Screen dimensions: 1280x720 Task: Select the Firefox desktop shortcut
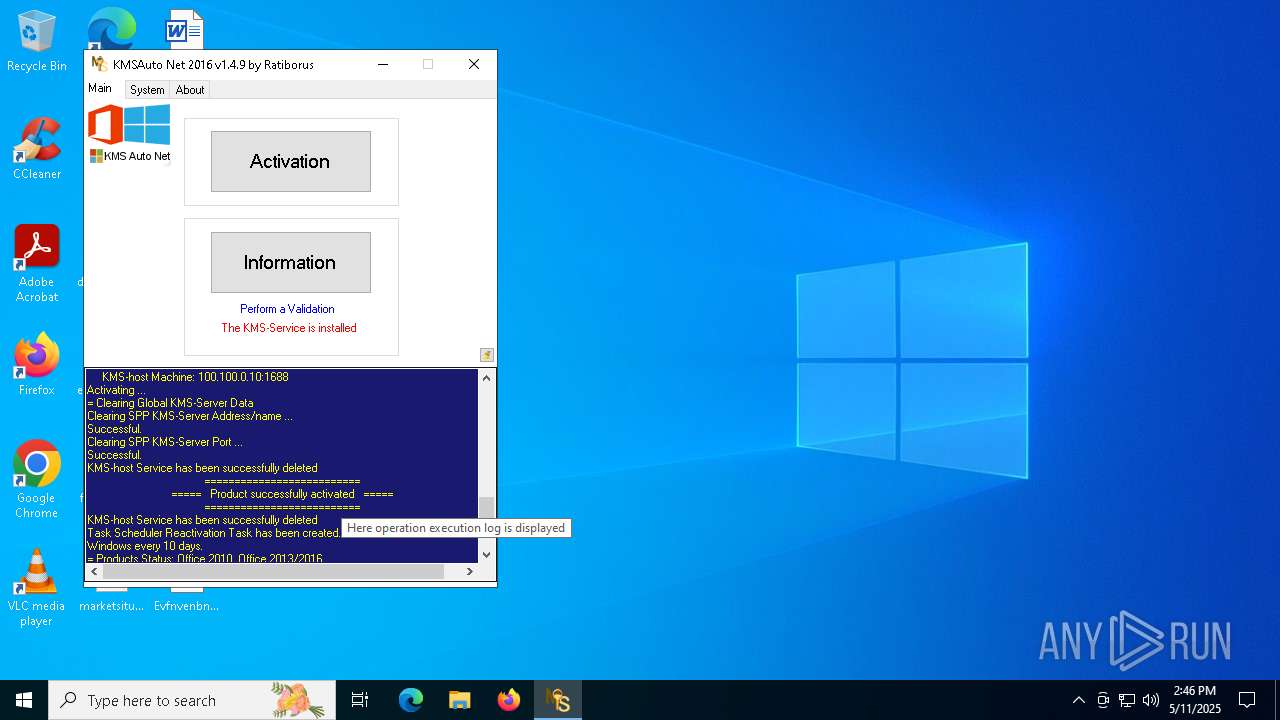(37, 364)
